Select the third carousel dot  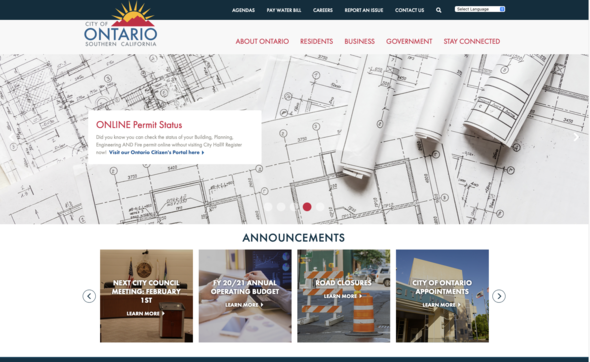click(x=294, y=207)
